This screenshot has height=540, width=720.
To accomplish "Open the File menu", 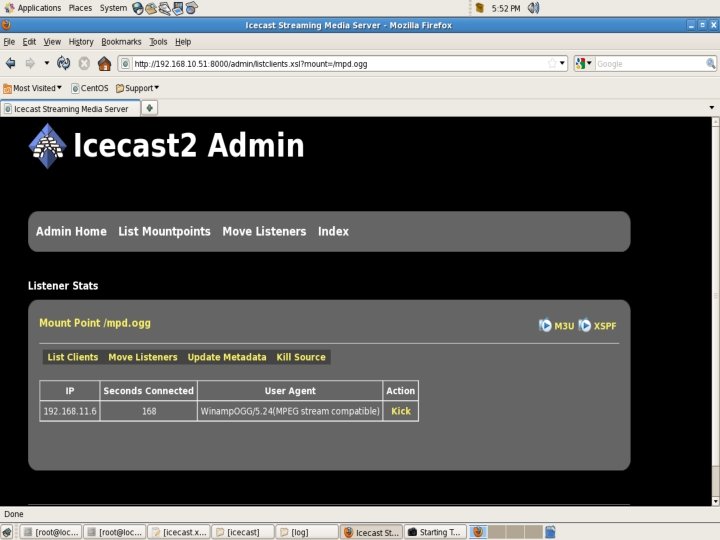I will pyautogui.click(x=9, y=42).
